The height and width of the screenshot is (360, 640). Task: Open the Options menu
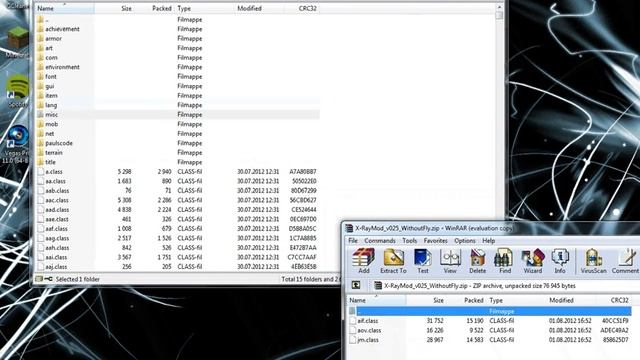[x=465, y=241]
